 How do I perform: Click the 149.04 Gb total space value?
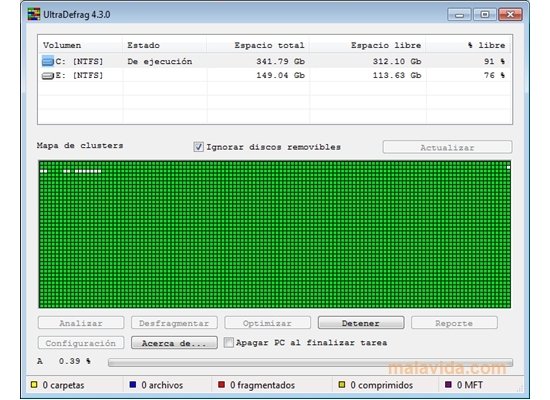point(280,75)
